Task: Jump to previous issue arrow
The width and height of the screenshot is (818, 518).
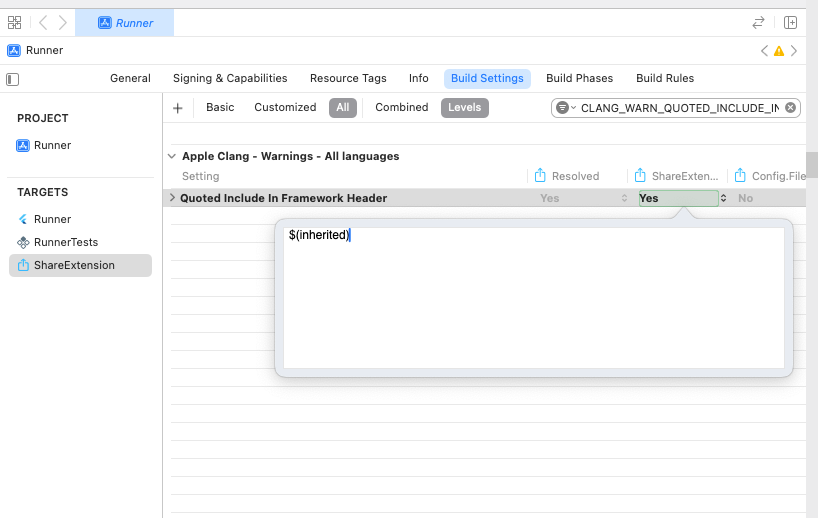Action: pos(764,51)
